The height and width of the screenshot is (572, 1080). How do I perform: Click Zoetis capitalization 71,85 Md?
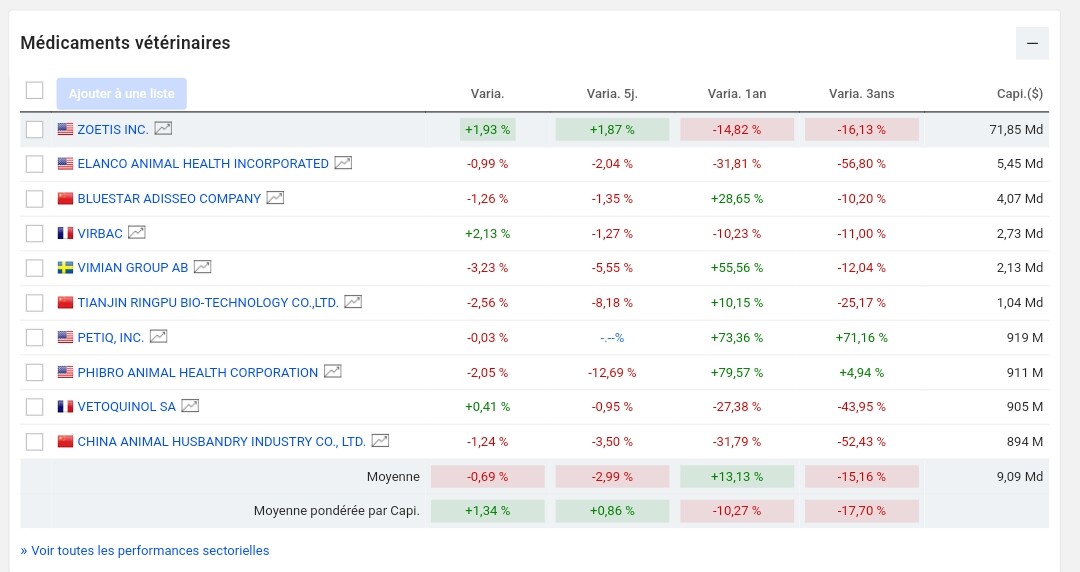[x=1016, y=130]
